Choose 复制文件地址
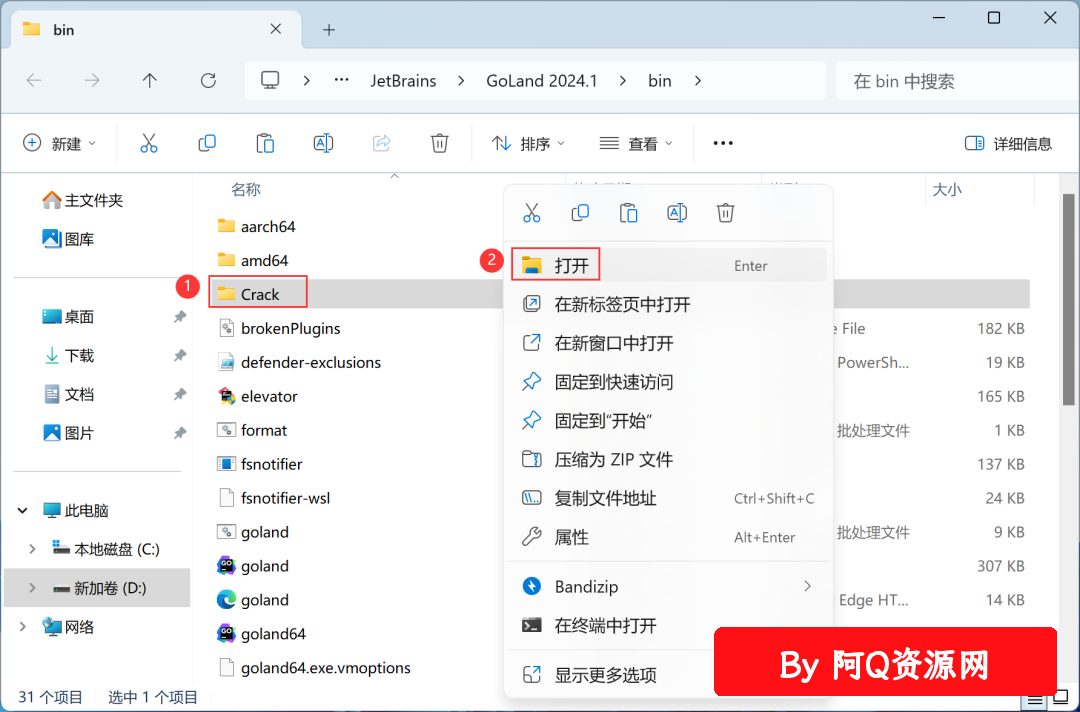This screenshot has height=712, width=1080. (x=667, y=498)
